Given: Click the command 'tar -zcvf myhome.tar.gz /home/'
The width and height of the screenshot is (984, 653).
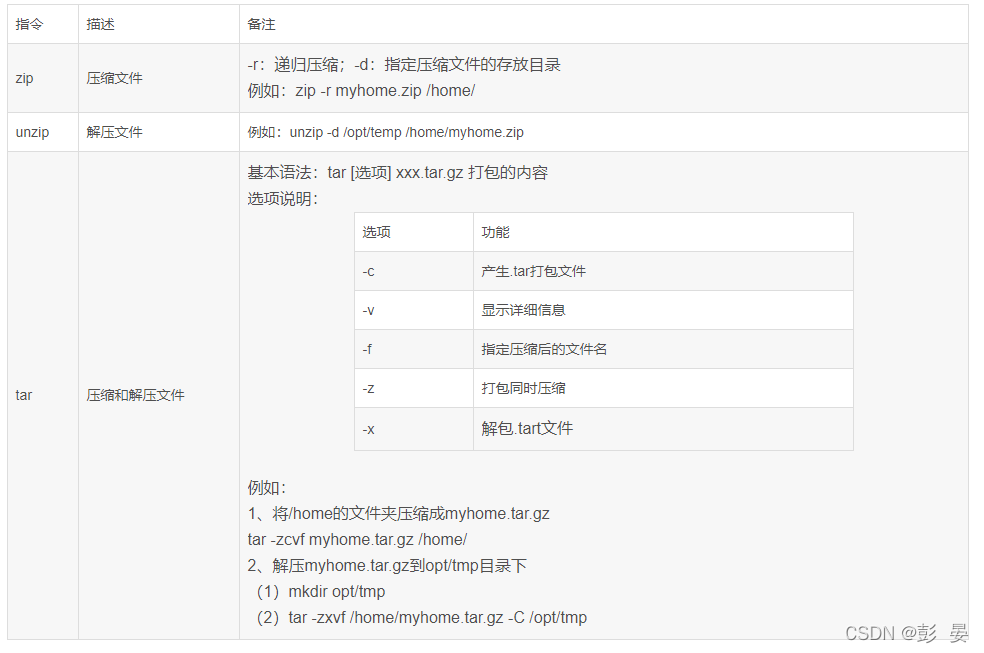Looking at the screenshot, I should tap(357, 539).
